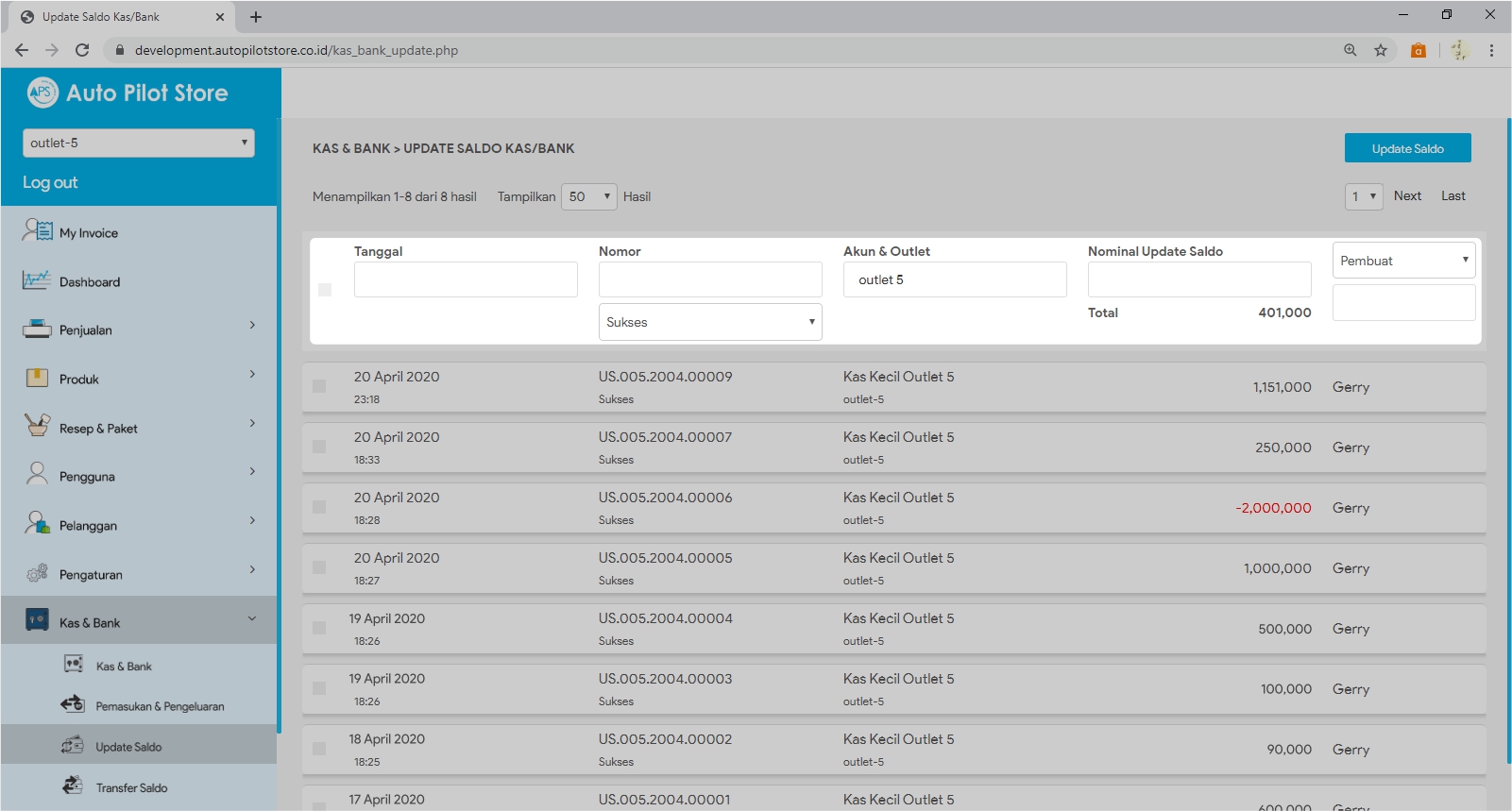Open the outlet-5 selector dropdown
The height and width of the screenshot is (811, 1512).
(138, 143)
